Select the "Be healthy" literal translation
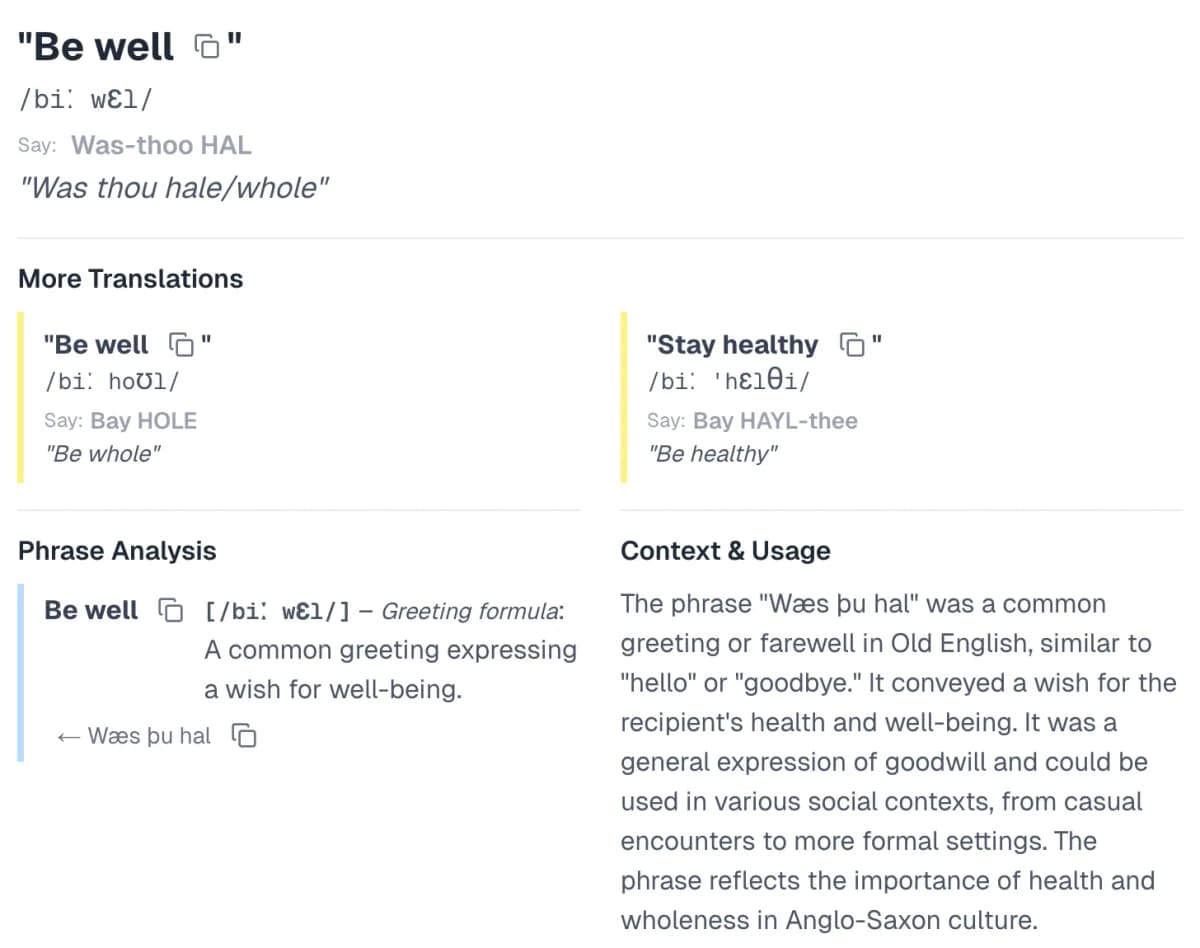The image size is (1200, 948). tap(712, 454)
